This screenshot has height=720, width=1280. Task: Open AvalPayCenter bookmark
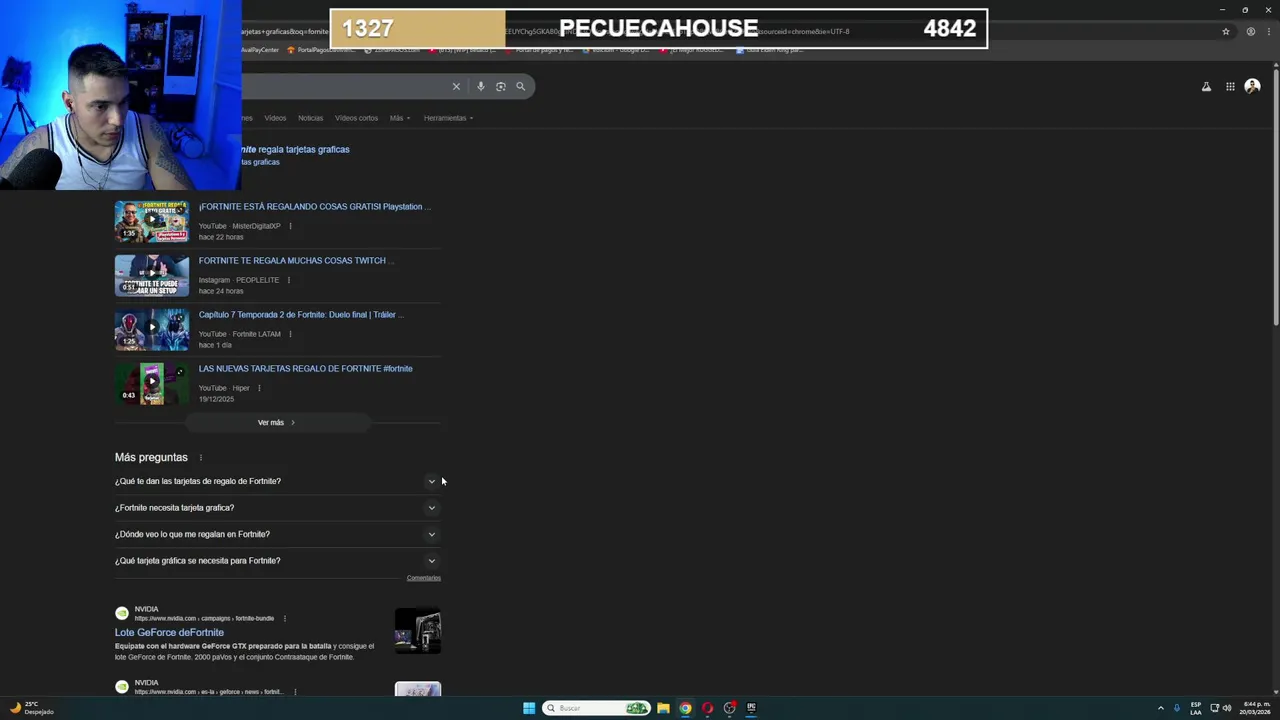pos(260,50)
